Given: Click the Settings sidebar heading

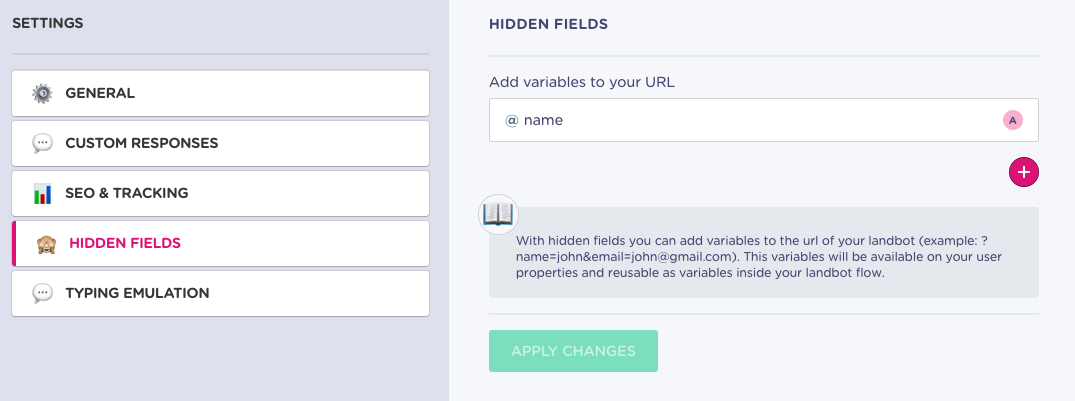Looking at the screenshot, I should coord(48,23).
